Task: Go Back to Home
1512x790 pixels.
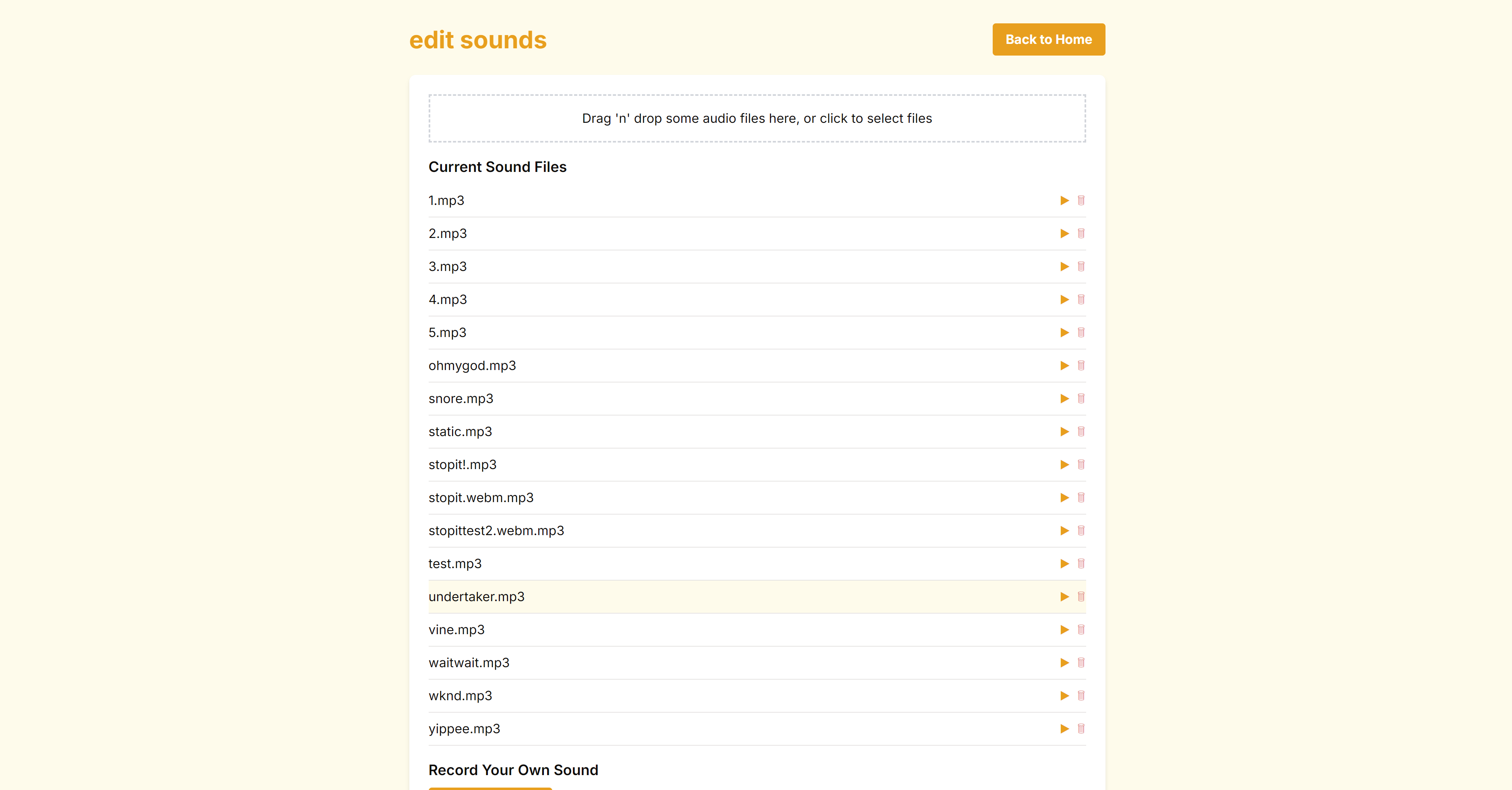Action: pos(1048,39)
